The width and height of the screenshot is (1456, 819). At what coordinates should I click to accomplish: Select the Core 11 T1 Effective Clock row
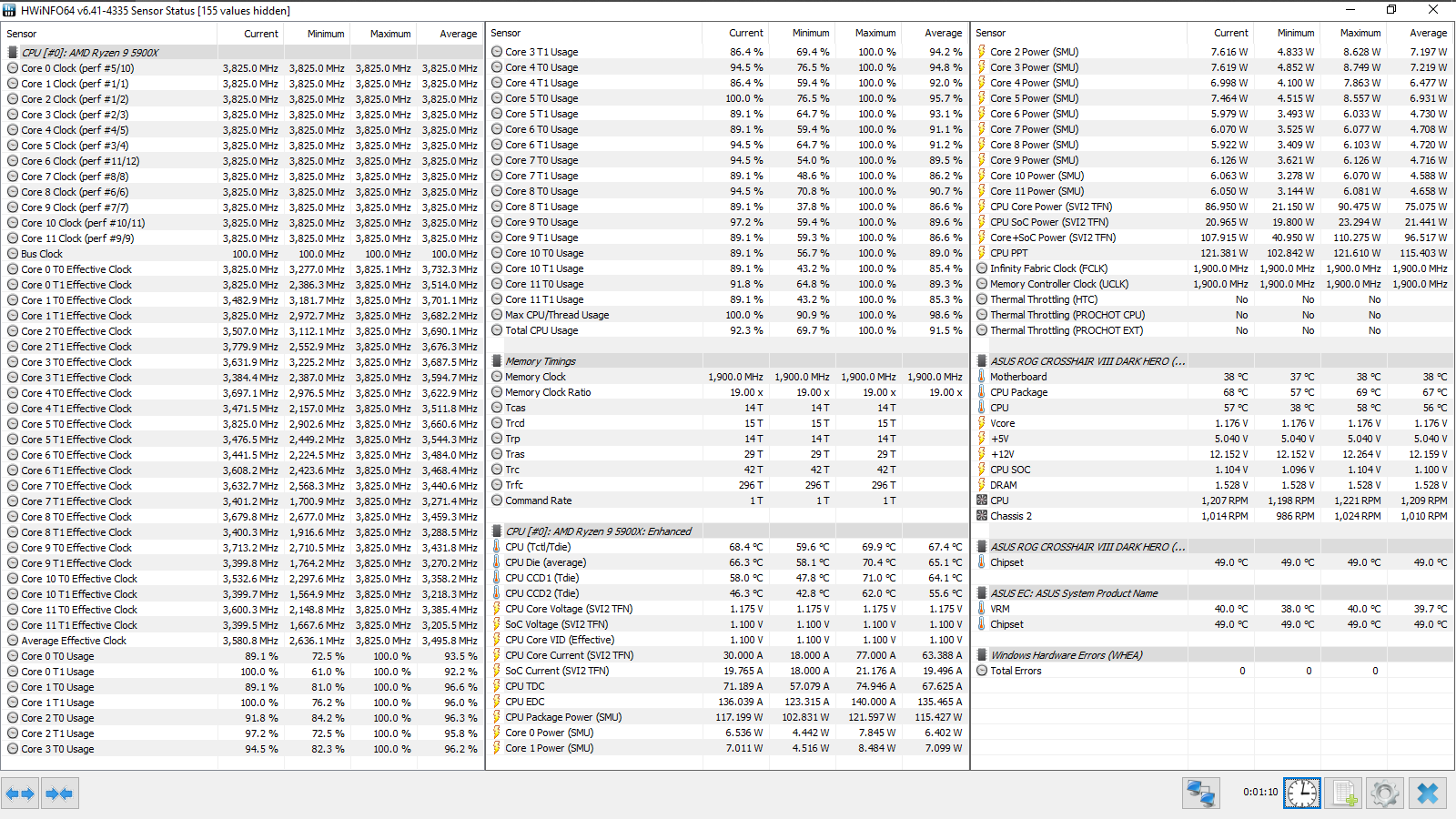pos(243,625)
